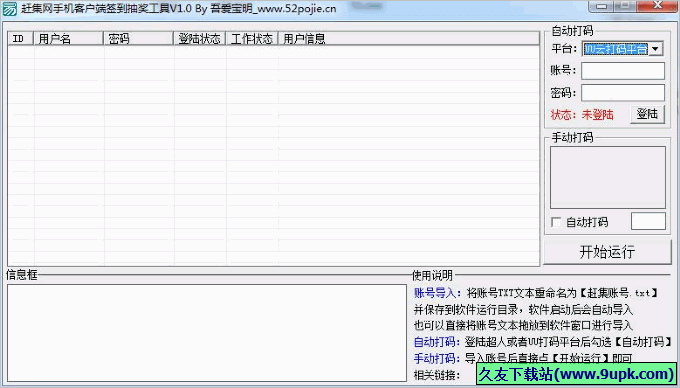Screen dimensions: 680x388
Task: Maximize the window
Action: tap(625, 6)
